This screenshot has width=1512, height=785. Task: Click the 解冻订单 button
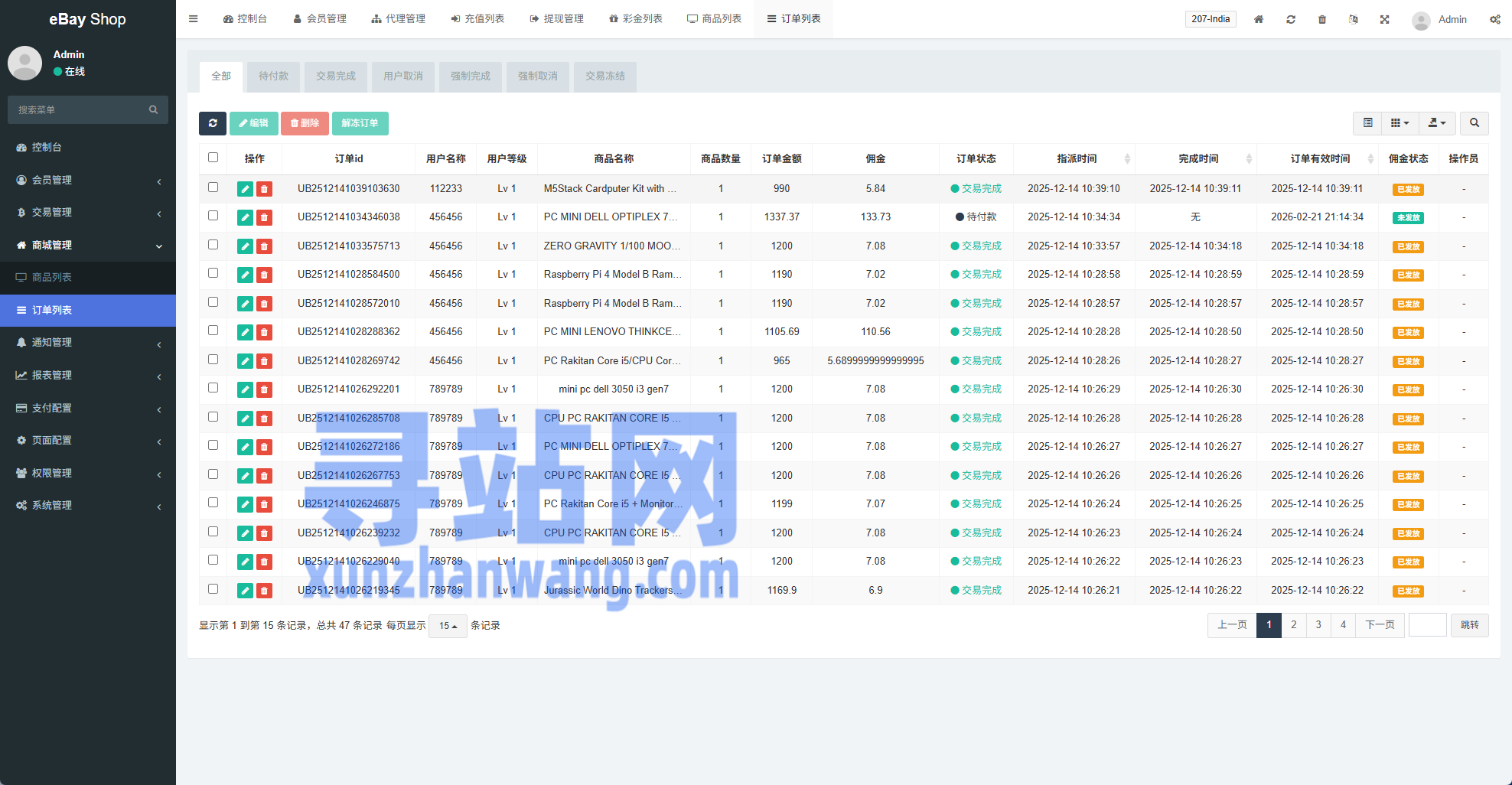360,123
